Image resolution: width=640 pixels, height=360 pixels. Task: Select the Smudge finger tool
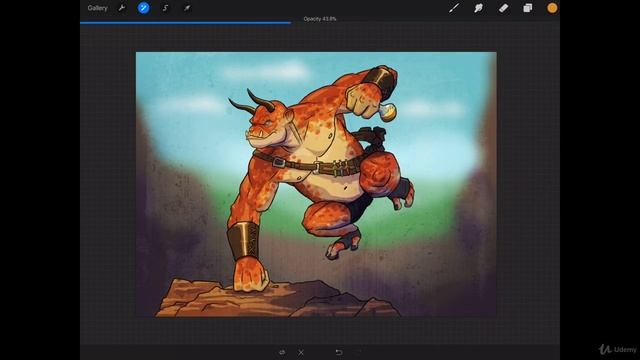point(478,8)
